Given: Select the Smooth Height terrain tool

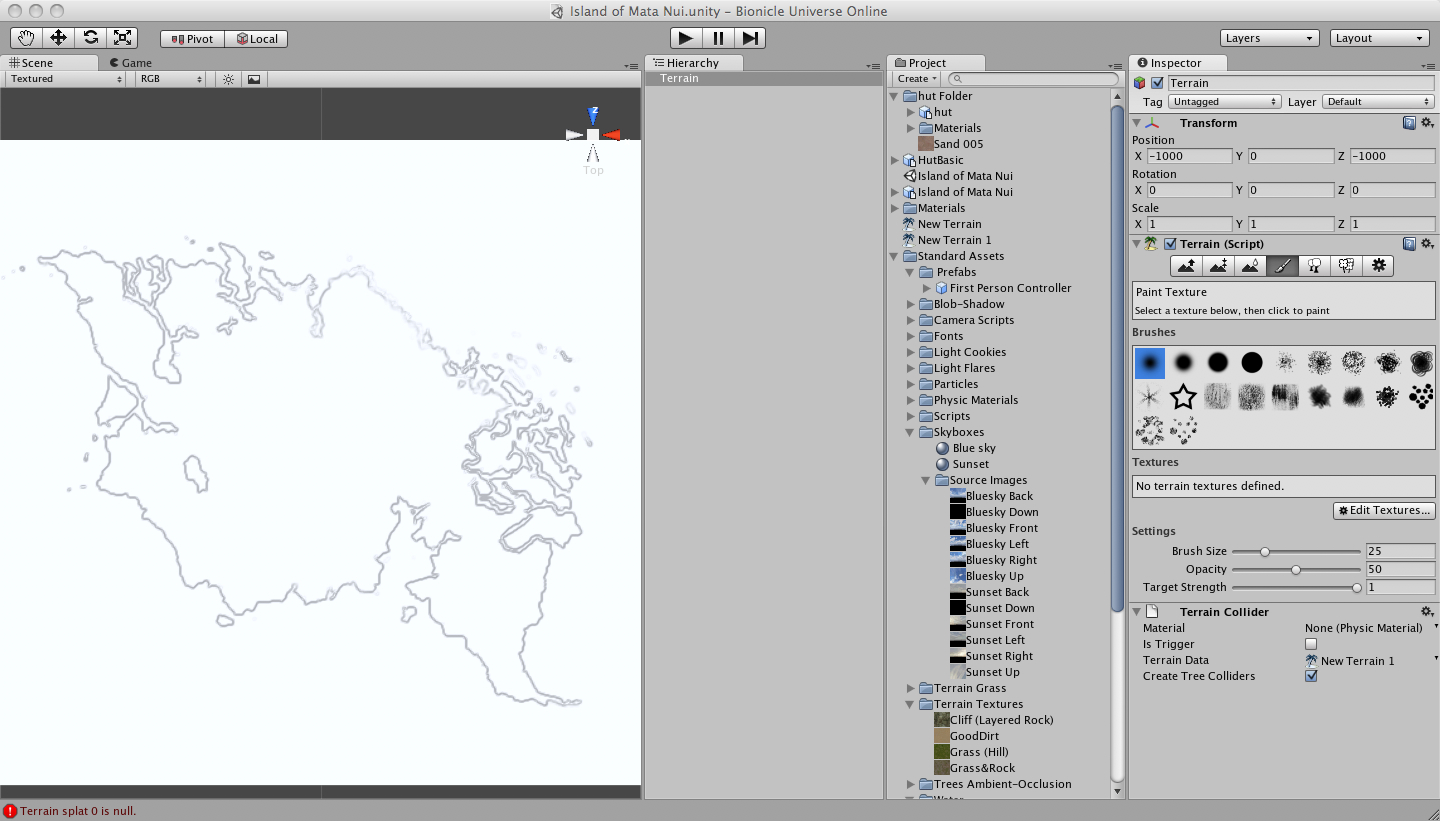Looking at the screenshot, I should [x=1250, y=266].
